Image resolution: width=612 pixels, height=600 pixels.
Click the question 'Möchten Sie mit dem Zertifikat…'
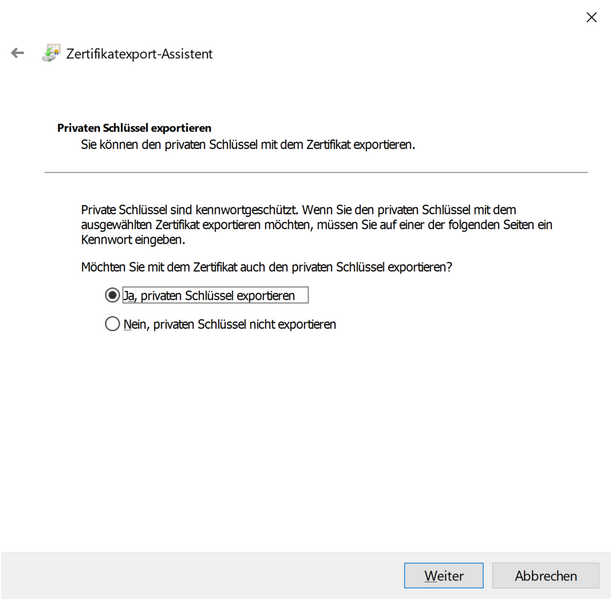(x=266, y=268)
